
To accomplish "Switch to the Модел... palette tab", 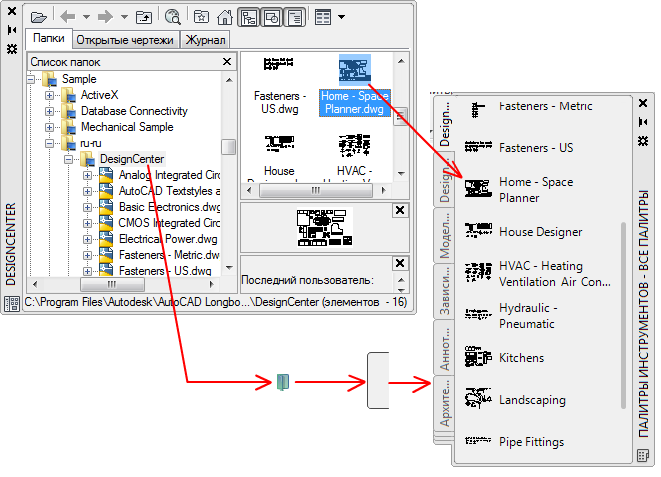I will click(444, 236).
